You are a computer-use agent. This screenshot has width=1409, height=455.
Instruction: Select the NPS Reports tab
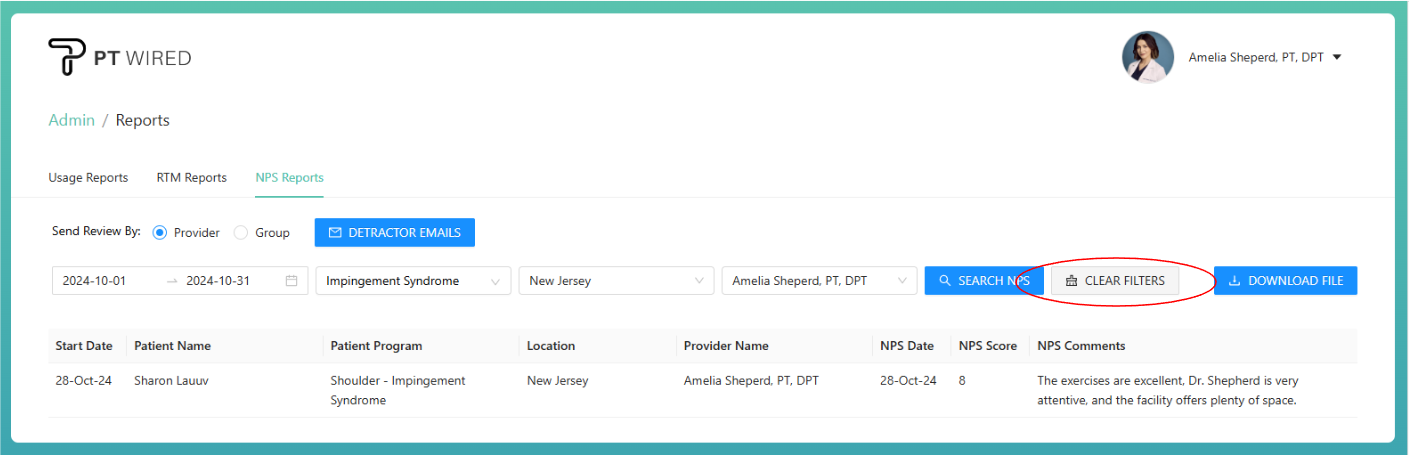coord(289,178)
